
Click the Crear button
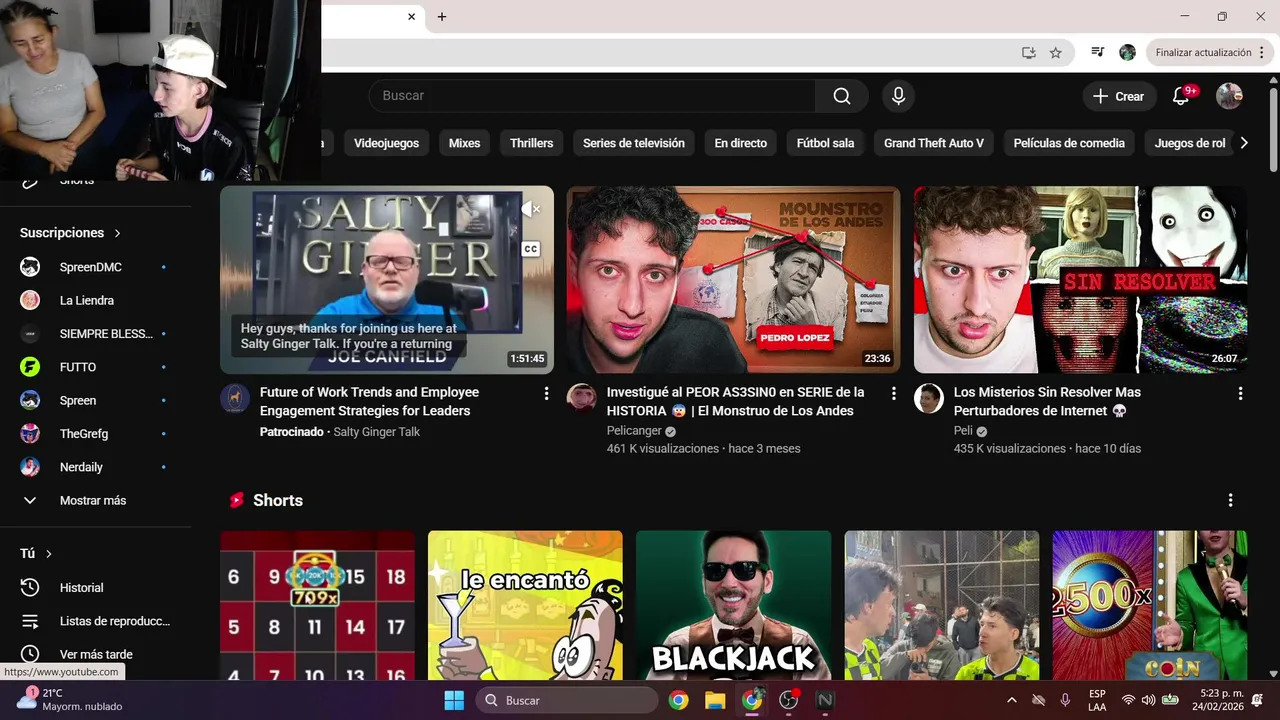1119,96
